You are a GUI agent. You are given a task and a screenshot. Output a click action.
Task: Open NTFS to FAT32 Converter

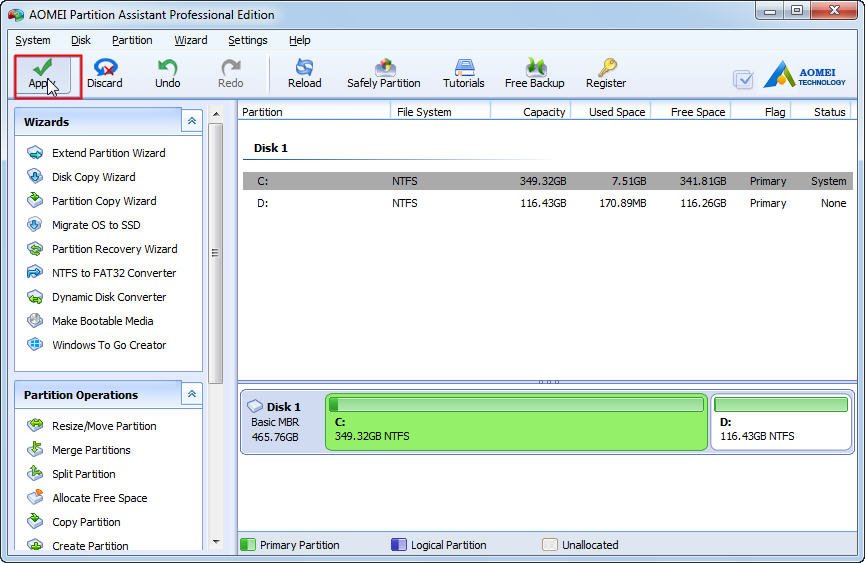click(114, 273)
